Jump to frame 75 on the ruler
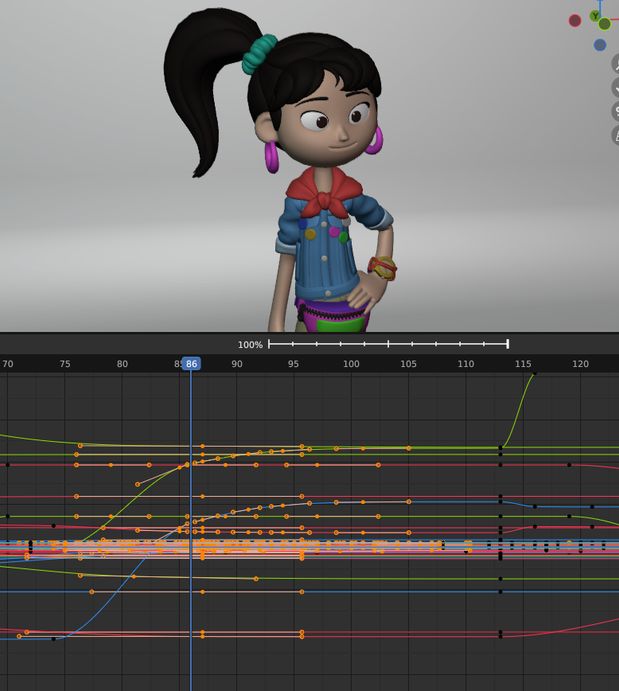This screenshot has height=691, width=619. 65,364
